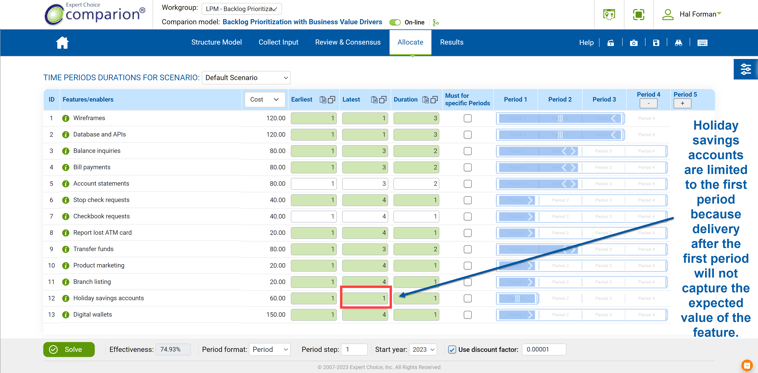Click the Latest field for Holiday savings accounts

click(x=365, y=299)
